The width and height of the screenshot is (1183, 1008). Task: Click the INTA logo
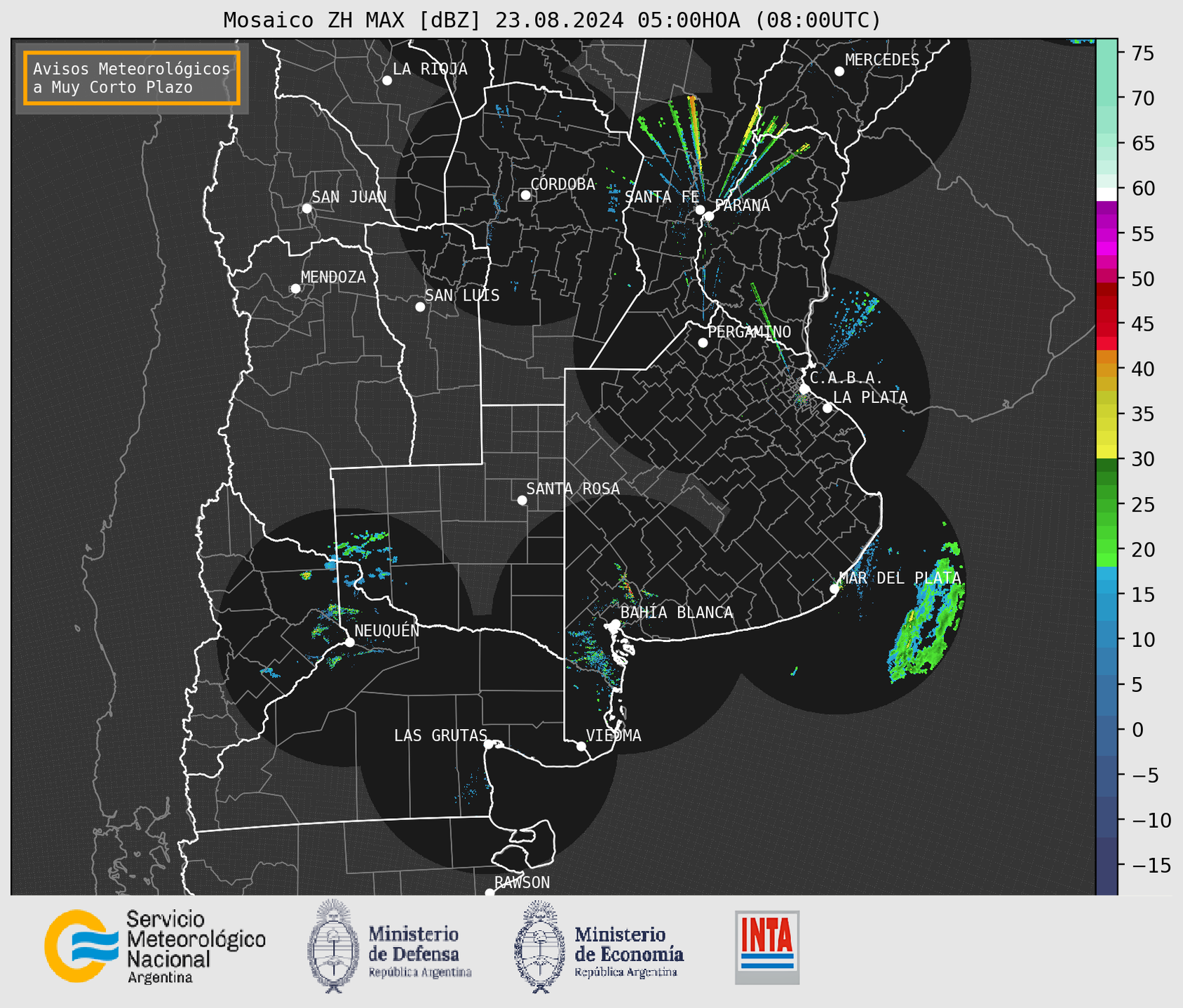[767, 947]
